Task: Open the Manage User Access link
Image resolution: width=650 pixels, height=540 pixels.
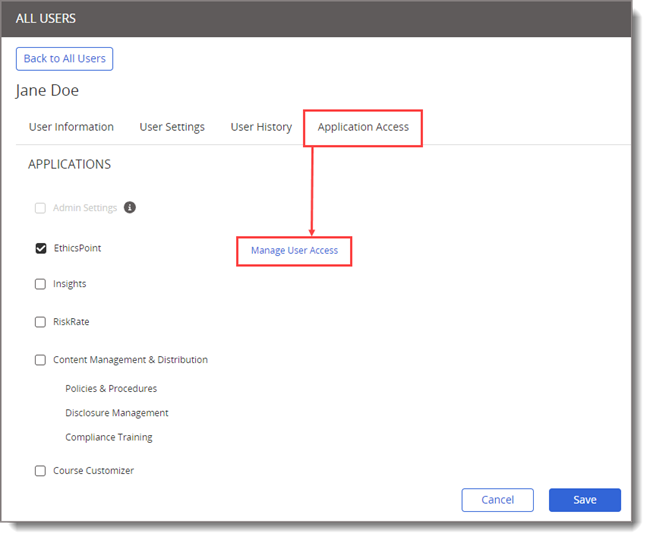Action: coord(294,250)
